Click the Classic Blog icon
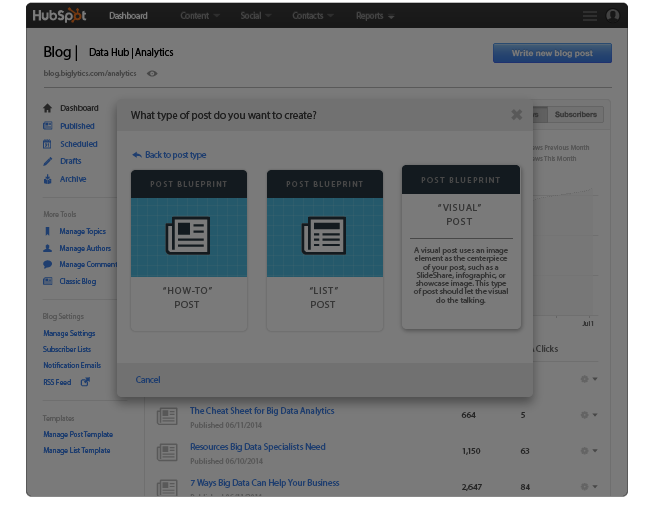The width and height of the screenshot is (650, 525). click(48, 281)
